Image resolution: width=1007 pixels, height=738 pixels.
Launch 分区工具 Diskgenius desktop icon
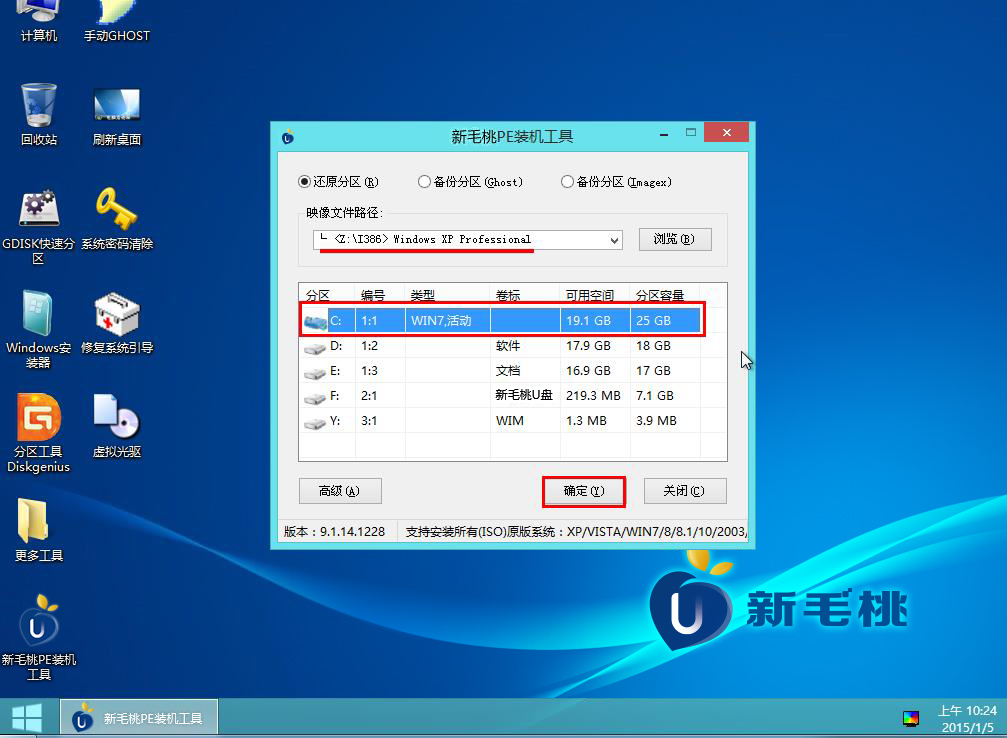click(x=39, y=434)
